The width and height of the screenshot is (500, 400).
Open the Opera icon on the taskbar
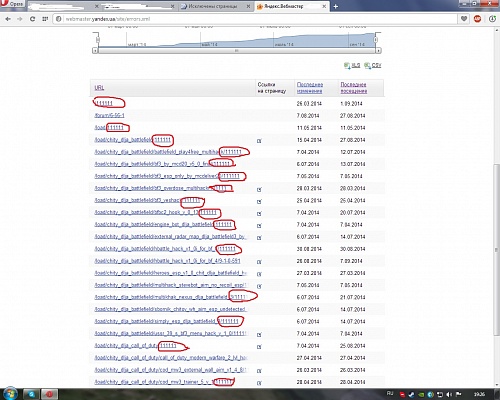[49, 394]
